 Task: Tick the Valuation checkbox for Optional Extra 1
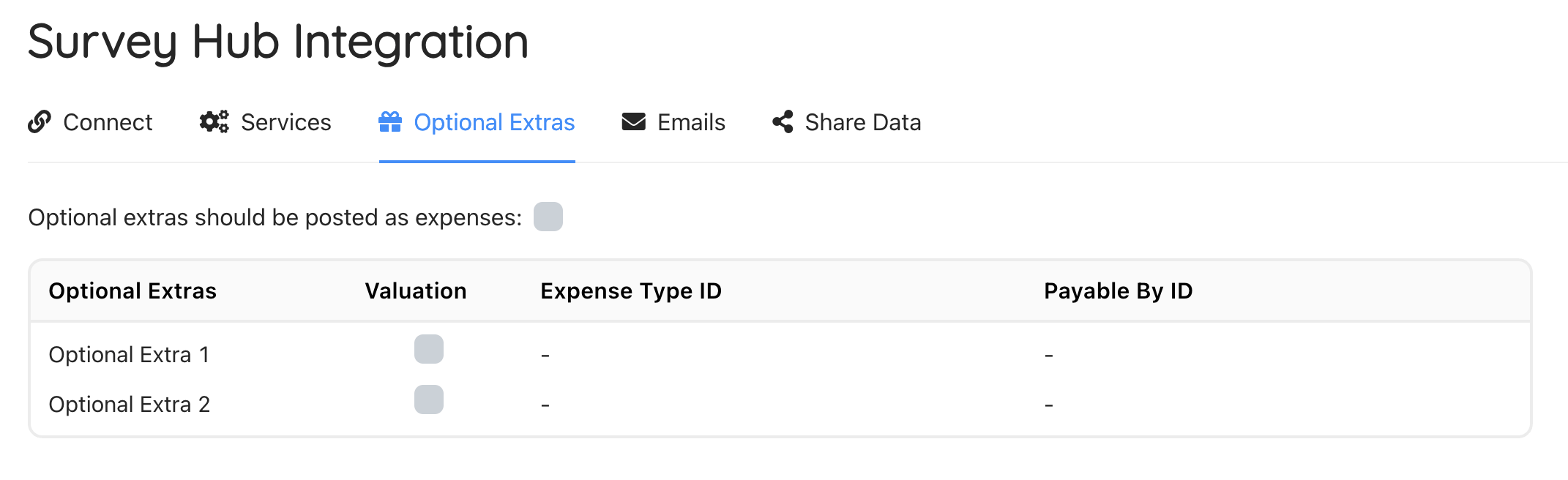(x=429, y=349)
